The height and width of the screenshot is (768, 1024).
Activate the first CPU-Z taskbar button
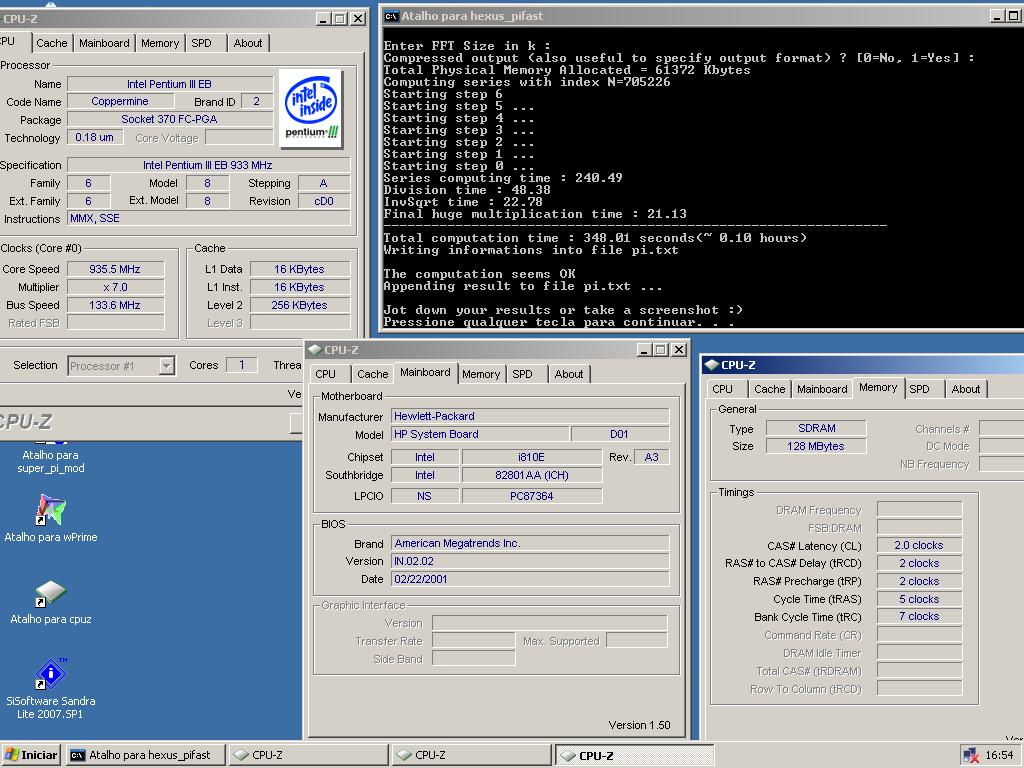click(x=310, y=755)
